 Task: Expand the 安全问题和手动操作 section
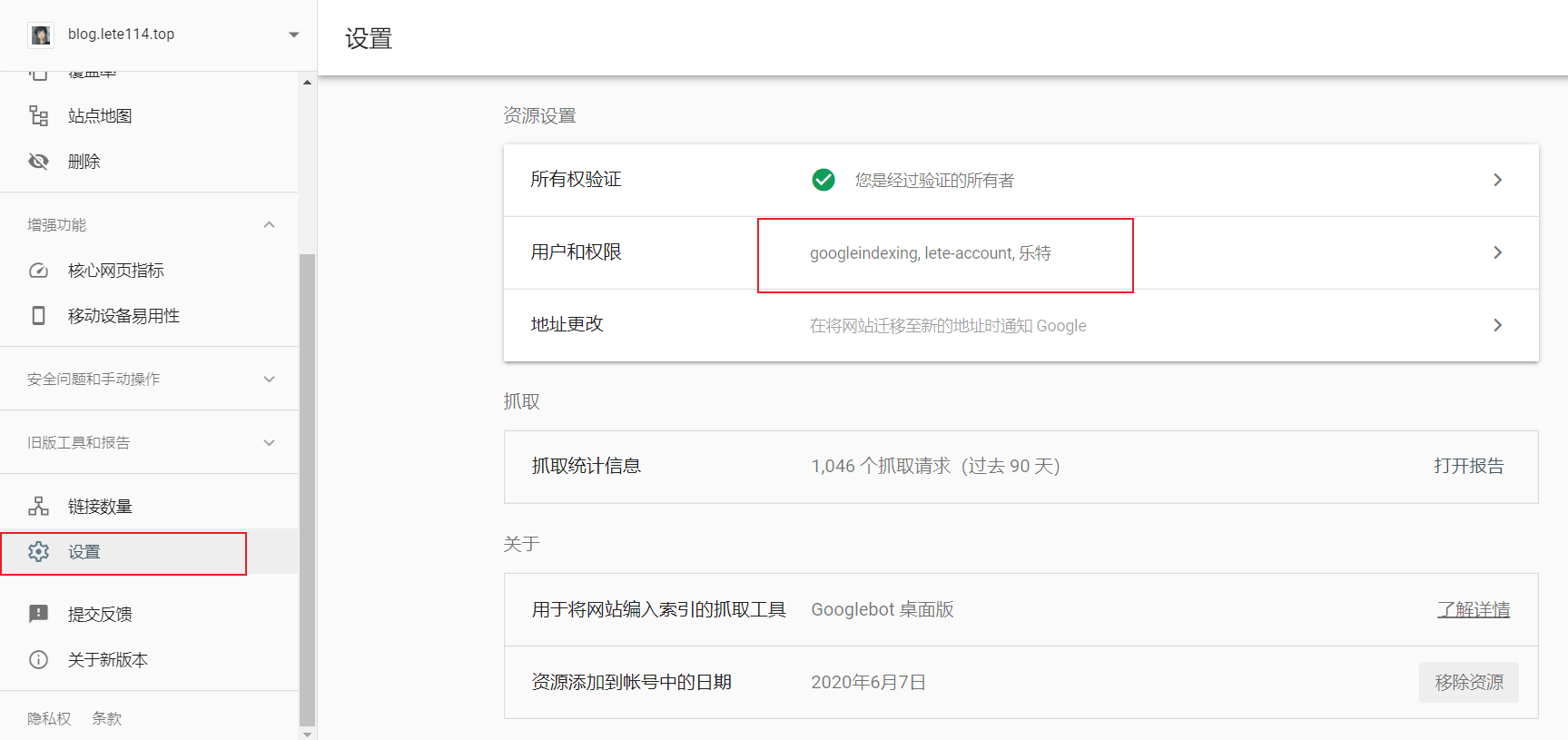tap(269, 380)
